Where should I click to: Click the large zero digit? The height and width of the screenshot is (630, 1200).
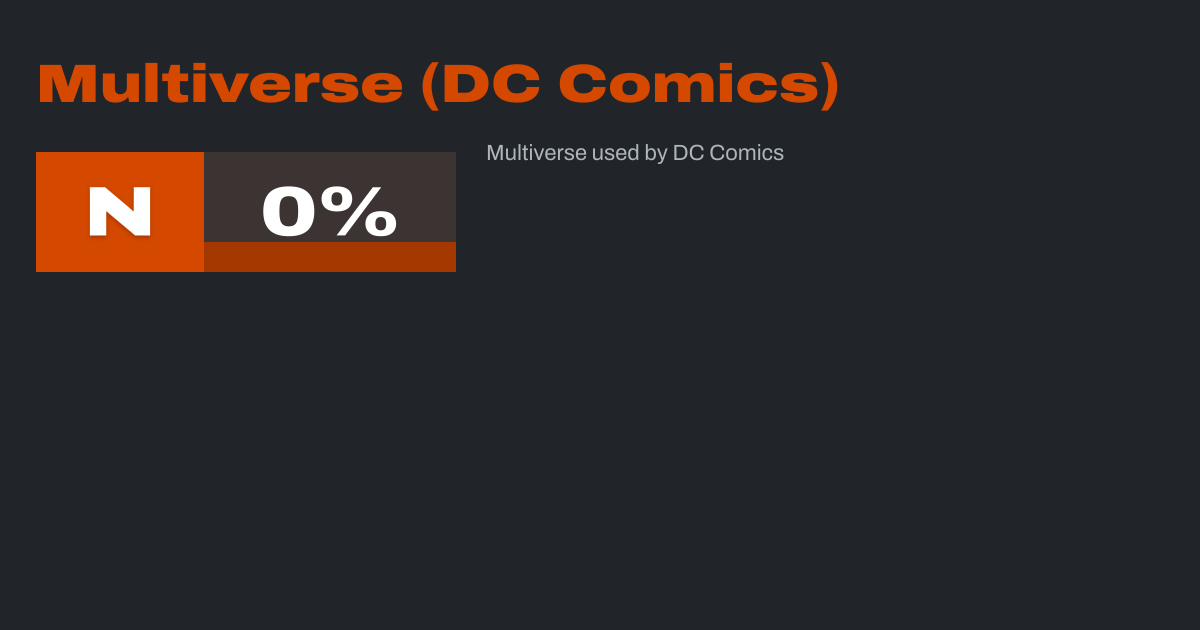(x=290, y=212)
